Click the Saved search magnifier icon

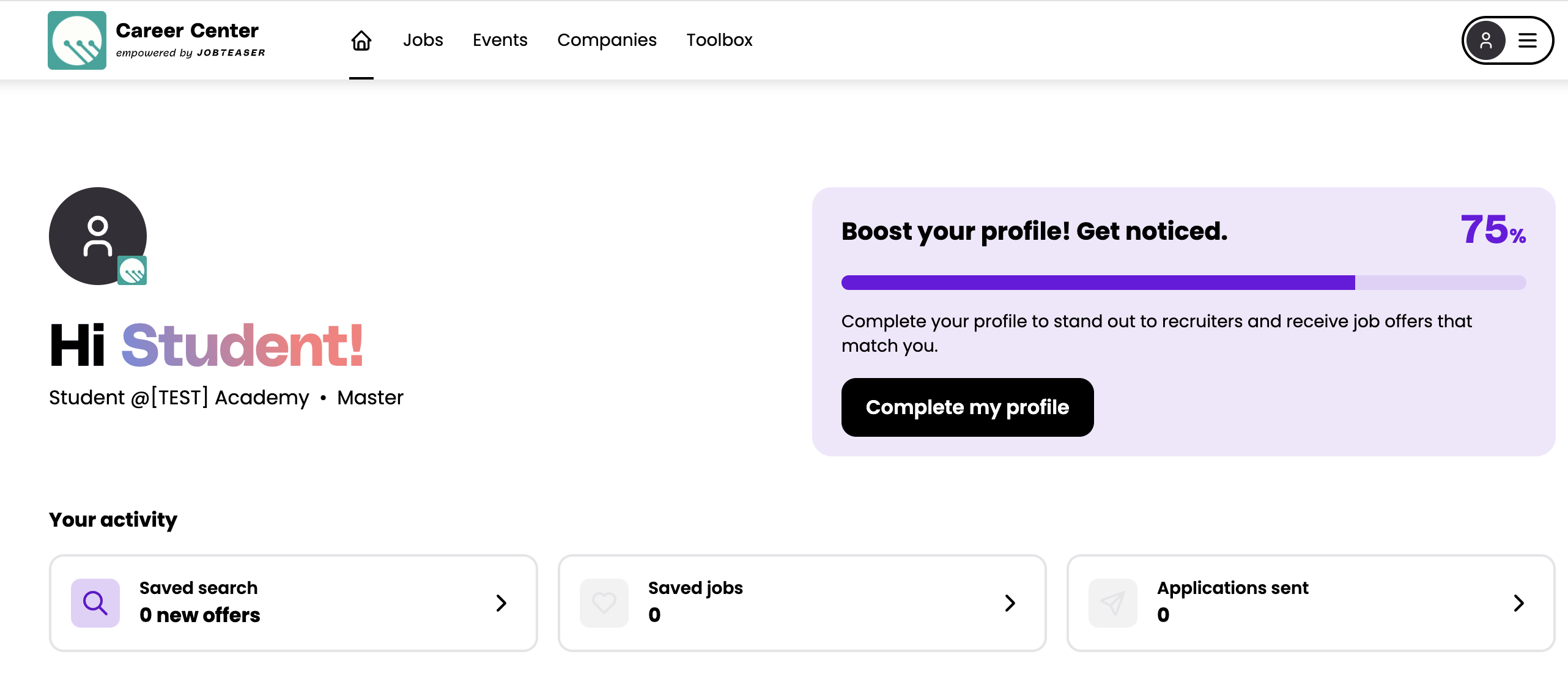95,603
